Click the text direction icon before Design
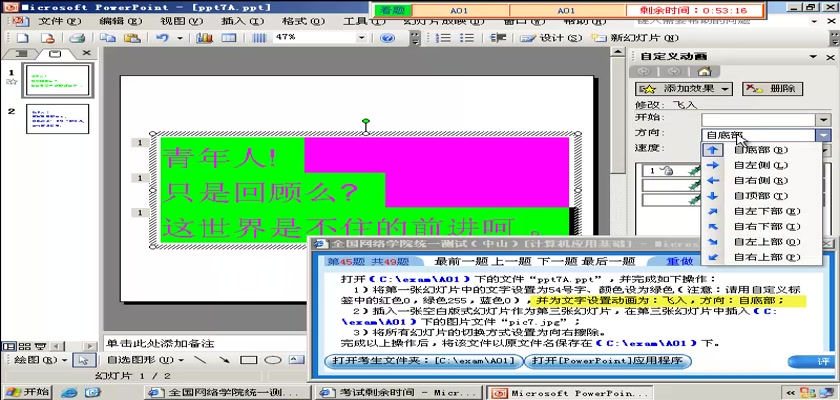 click(498, 37)
